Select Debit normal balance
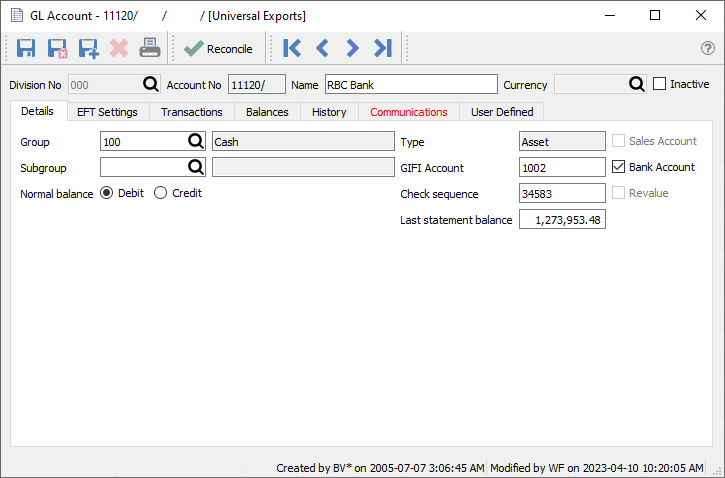This screenshot has height=478, width=725. click(x=106, y=193)
